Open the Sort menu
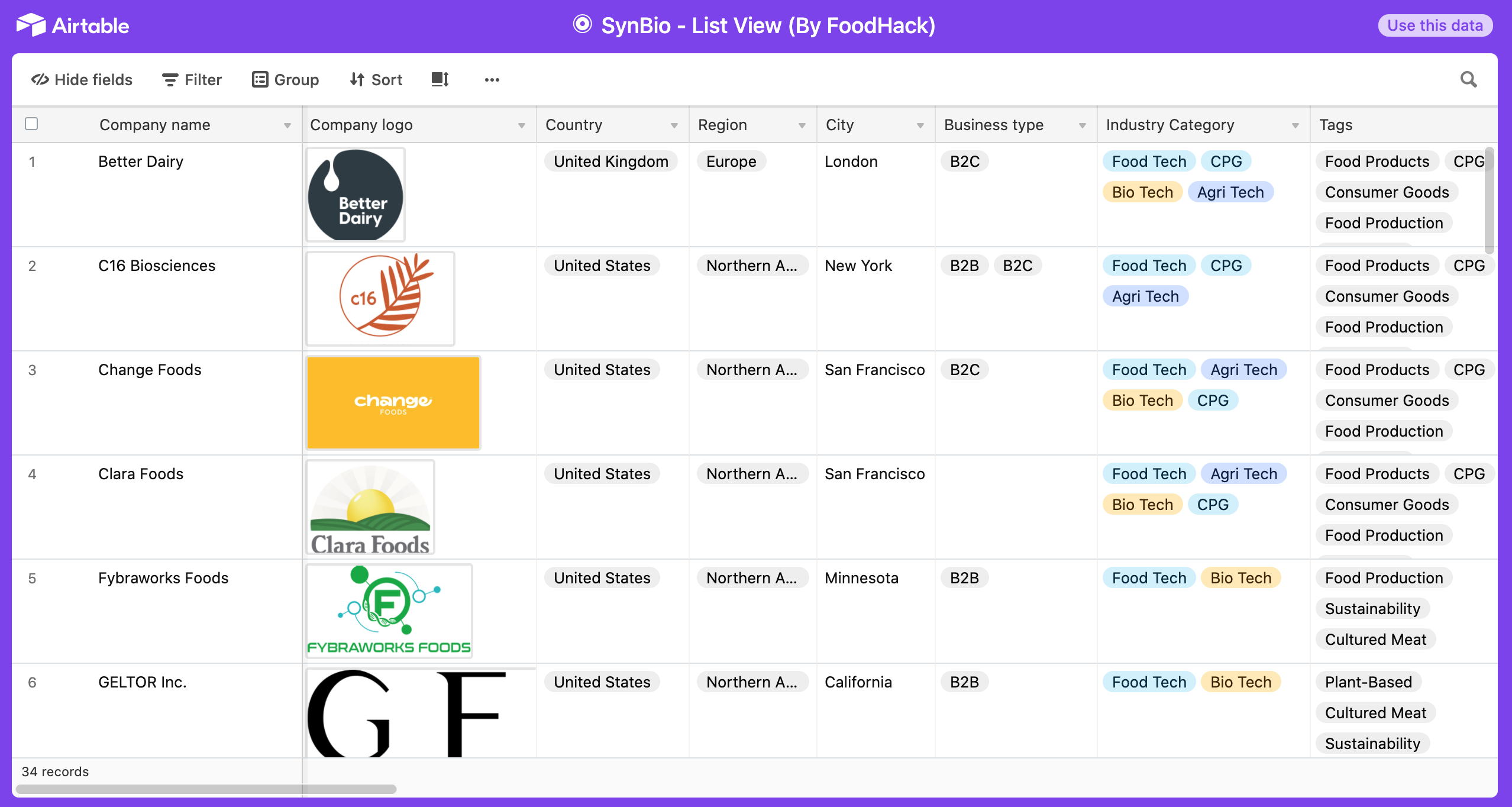Viewport: 1512px width, 807px height. click(x=376, y=79)
